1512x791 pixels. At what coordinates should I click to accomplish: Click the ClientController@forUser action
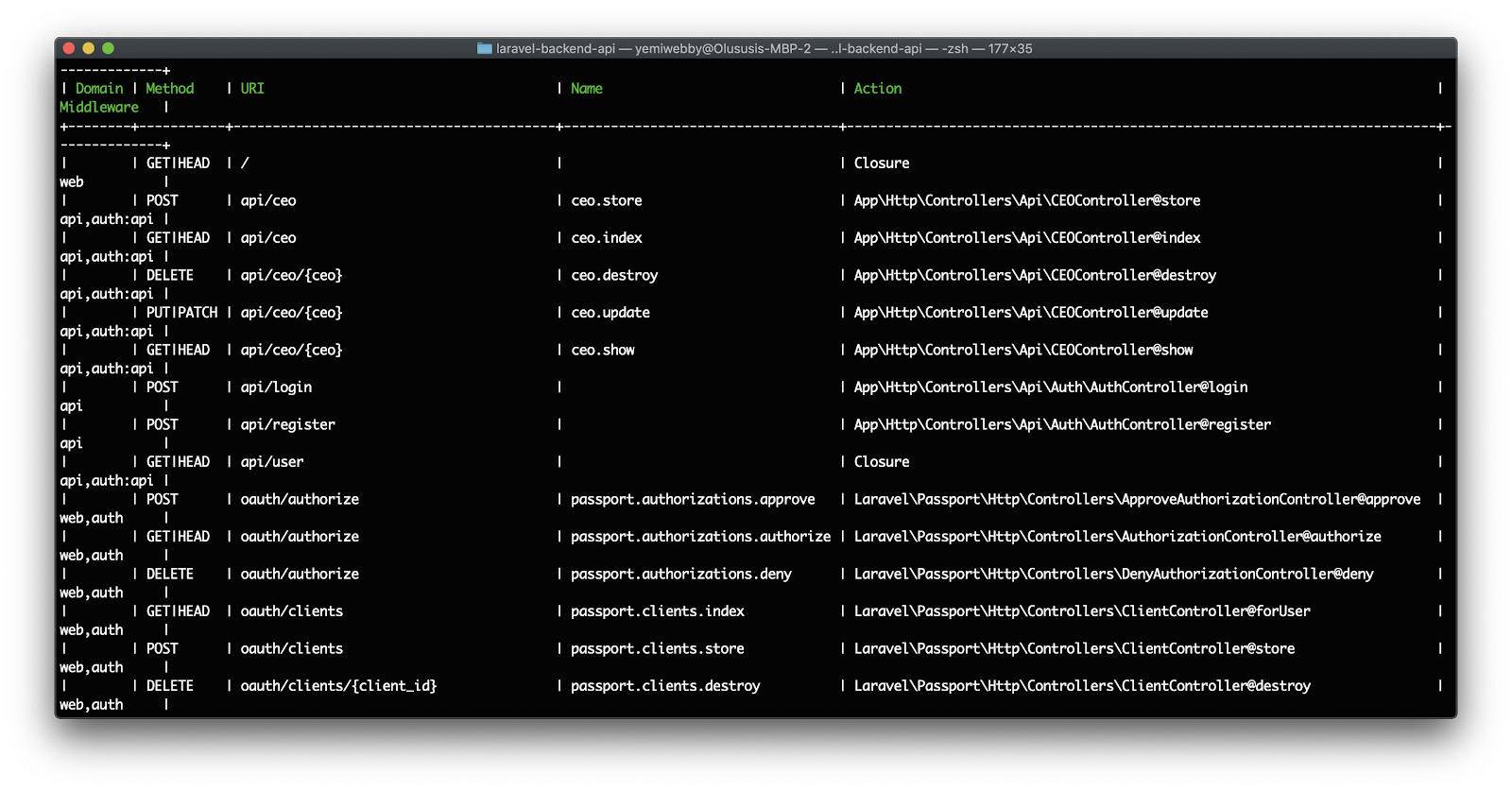[x=1082, y=610]
